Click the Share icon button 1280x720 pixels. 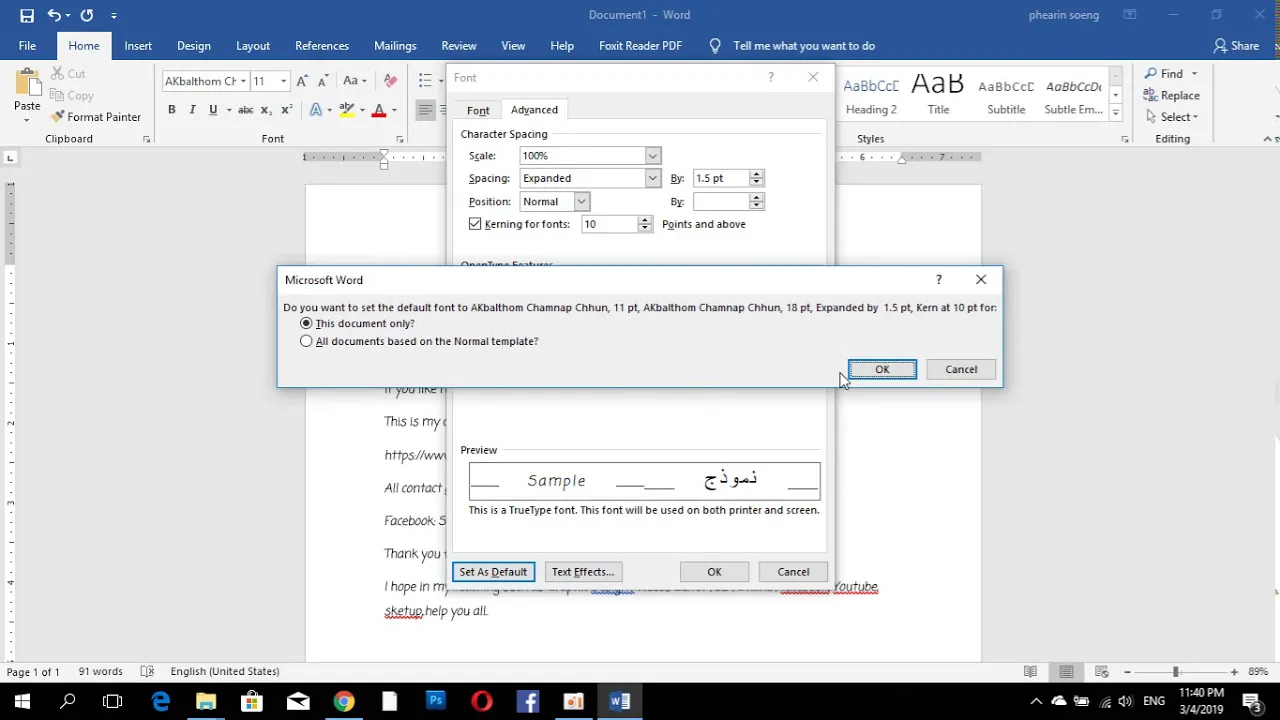tap(1236, 46)
